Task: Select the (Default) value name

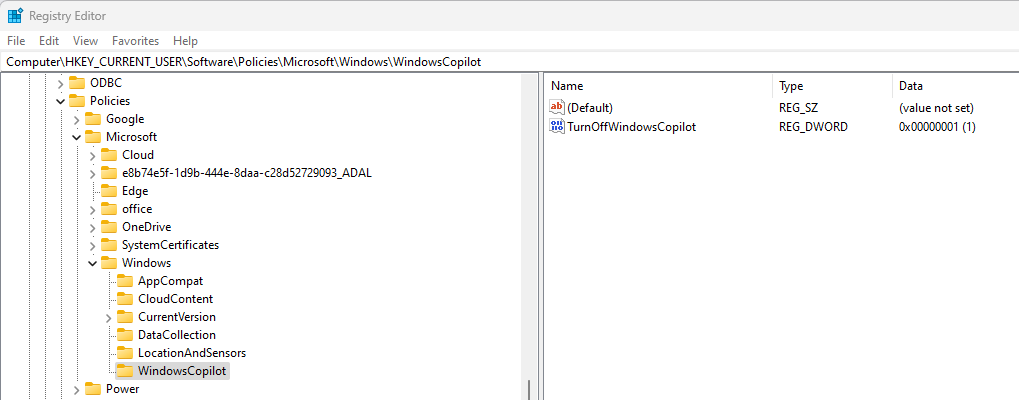Action: click(590, 107)
